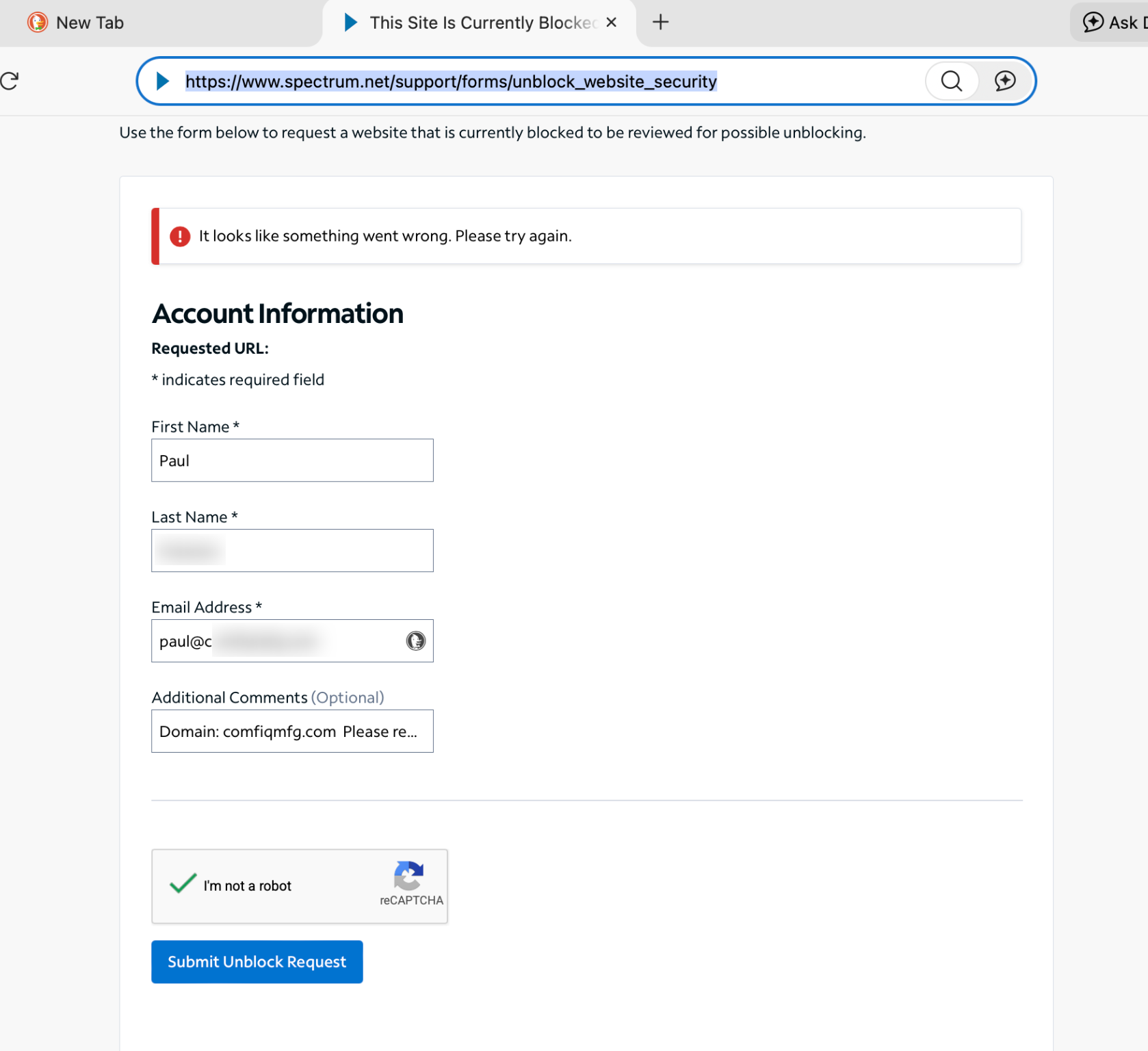Click the spectrum.net URL in address bar
Screen dimensions: 1148x1051
click(451, 81)
